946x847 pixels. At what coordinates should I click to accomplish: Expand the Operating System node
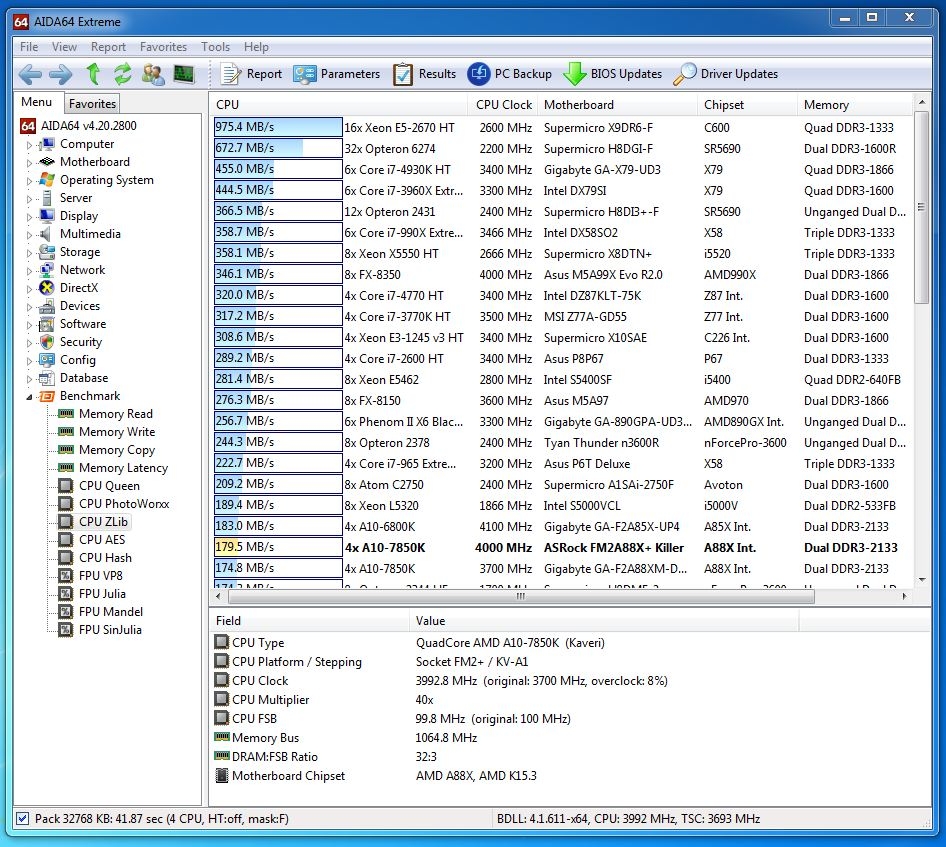tap(29, 180)
